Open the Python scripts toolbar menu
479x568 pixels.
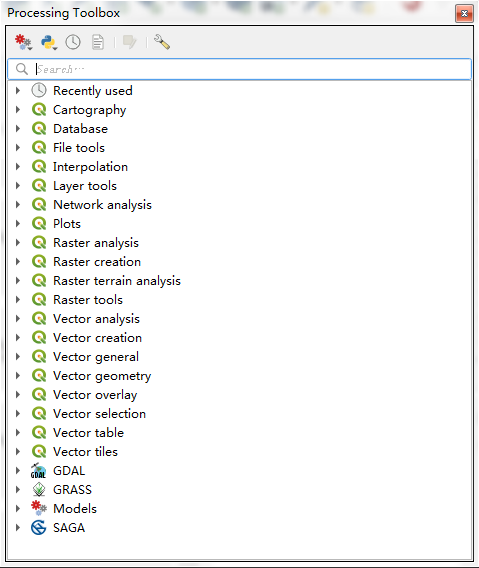coord(49,42)
